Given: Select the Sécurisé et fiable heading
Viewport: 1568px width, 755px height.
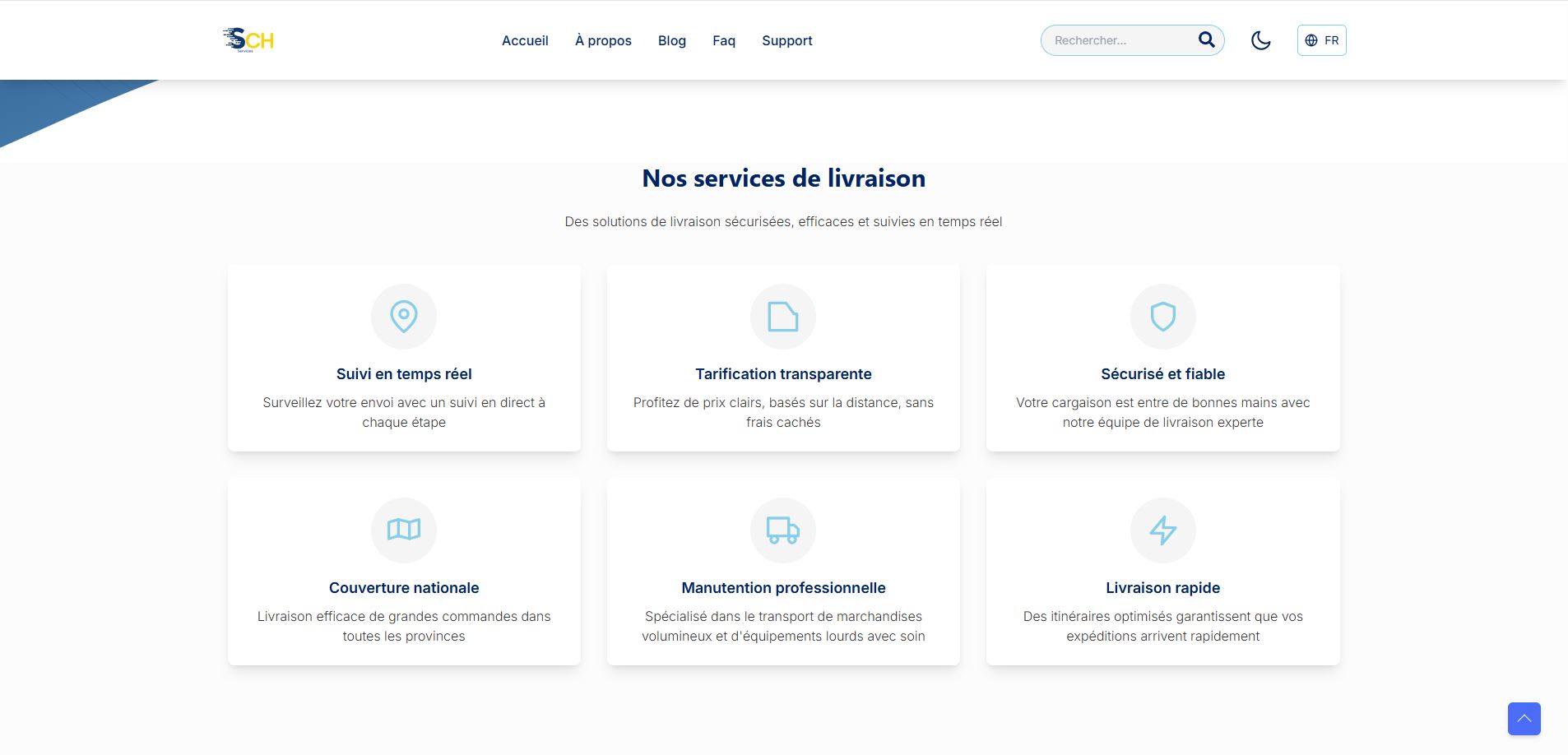Looking at the screenshot, I should click(x=1163, y=374).
